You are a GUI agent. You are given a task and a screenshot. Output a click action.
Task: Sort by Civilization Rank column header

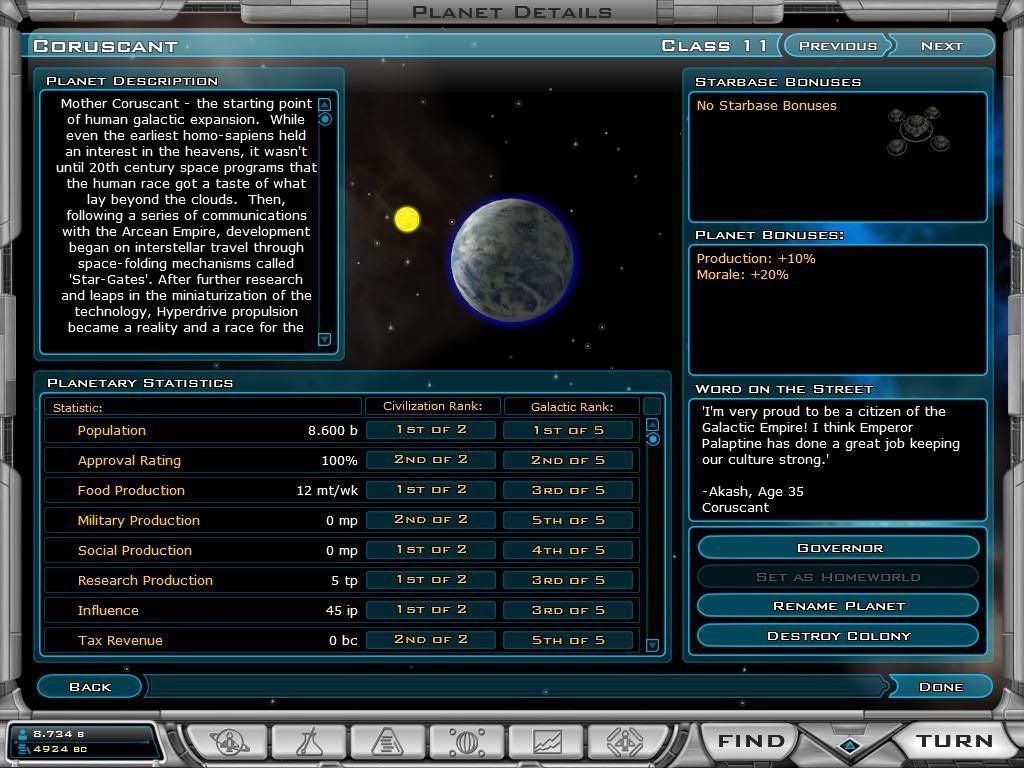coord(432,406)
